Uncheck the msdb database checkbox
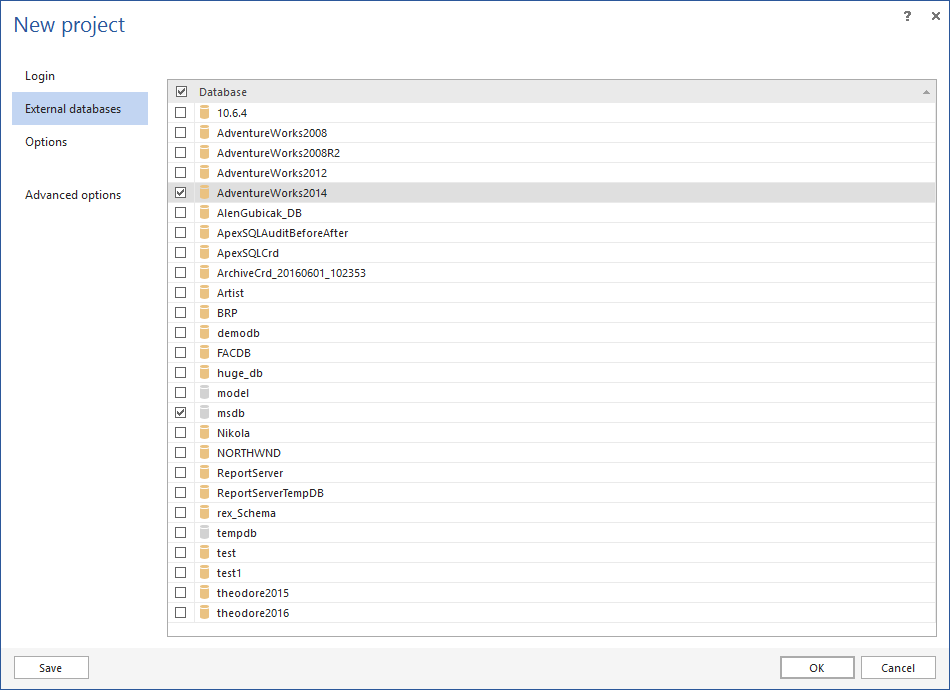Viewport: 950px width, 690px height. (181, 413)
